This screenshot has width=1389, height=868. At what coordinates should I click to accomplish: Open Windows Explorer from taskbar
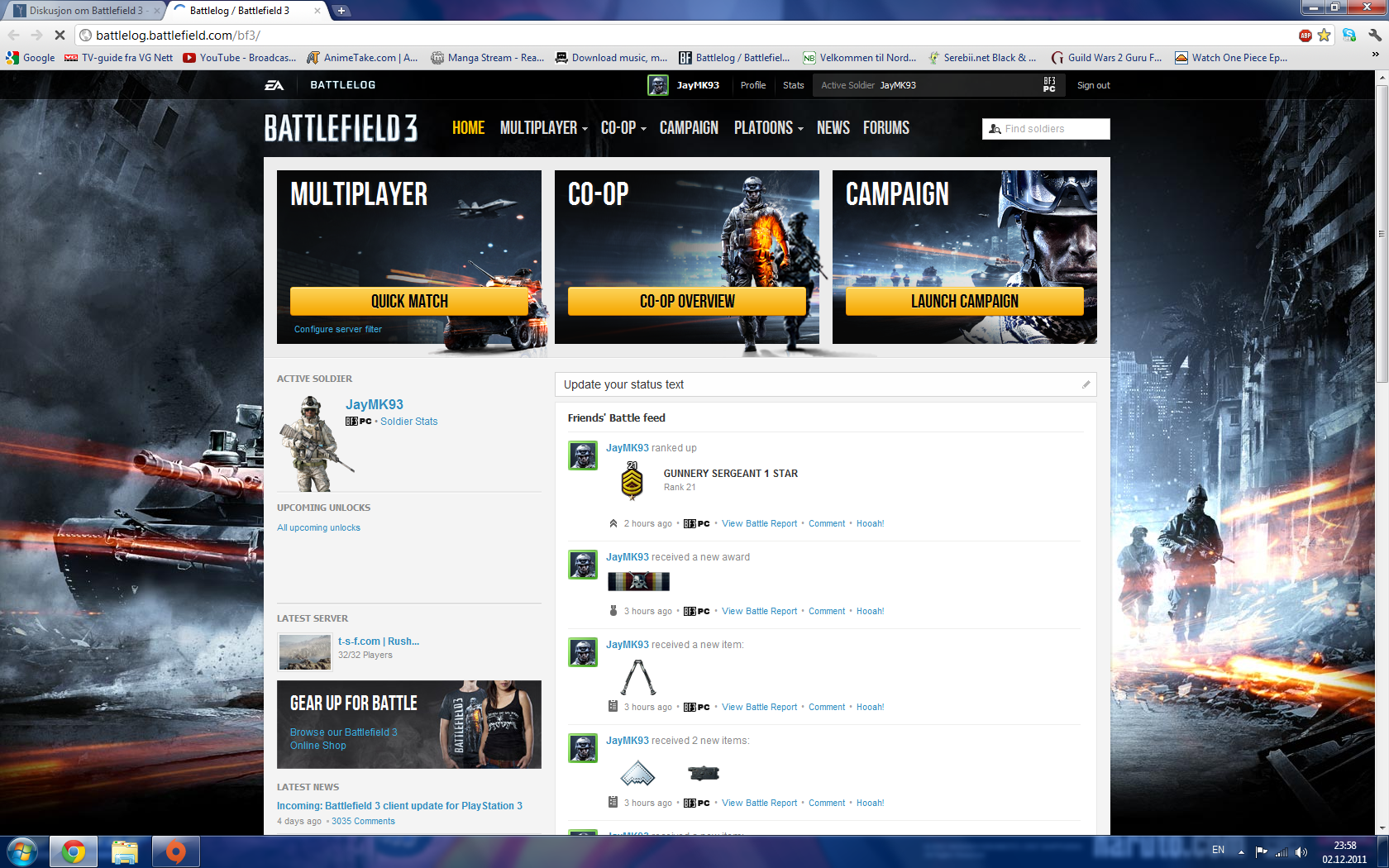click(x=125, y=851)
